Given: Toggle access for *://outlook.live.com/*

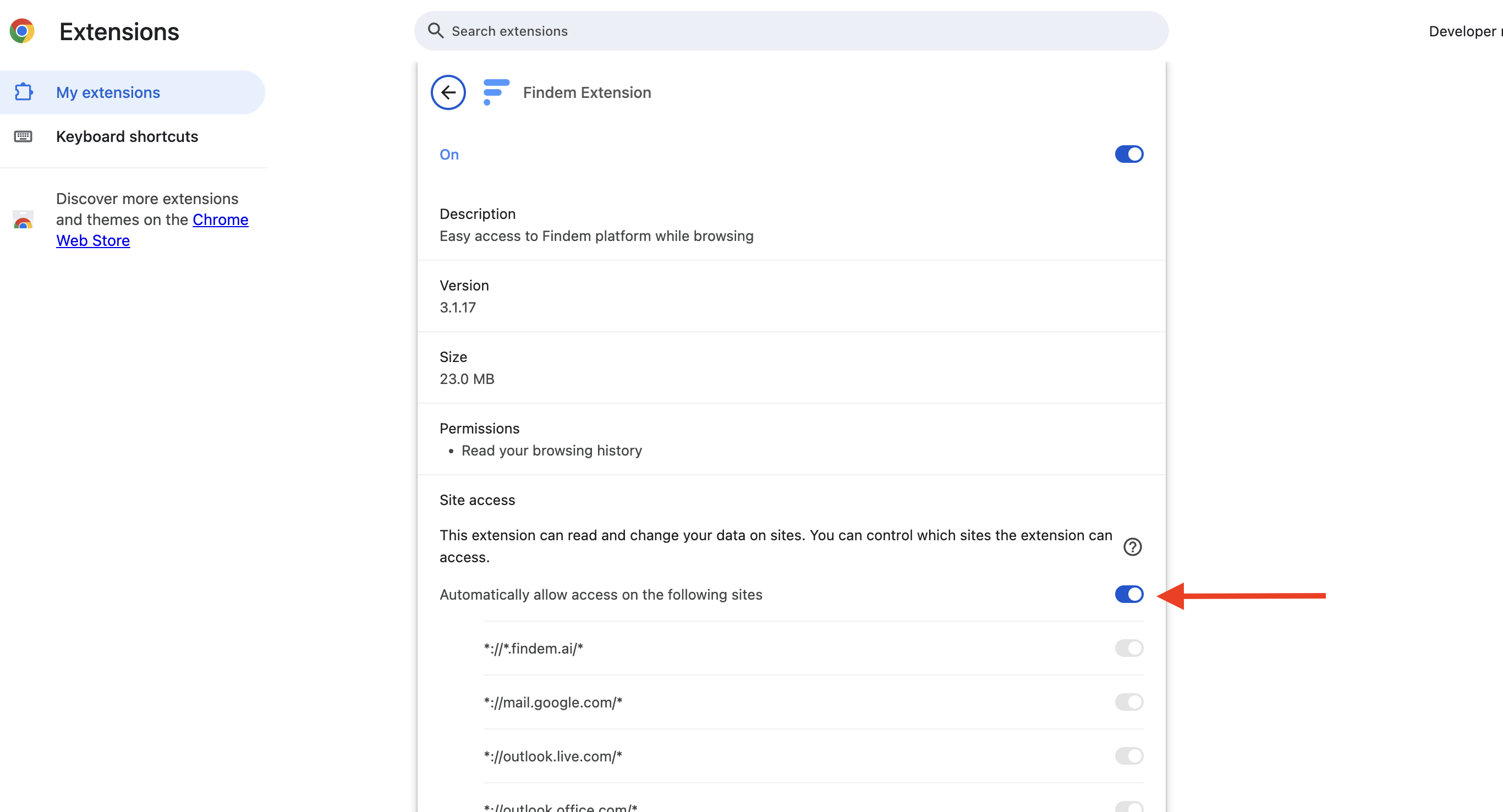Looking at the screenshot, I should [x=1129, y=756].
